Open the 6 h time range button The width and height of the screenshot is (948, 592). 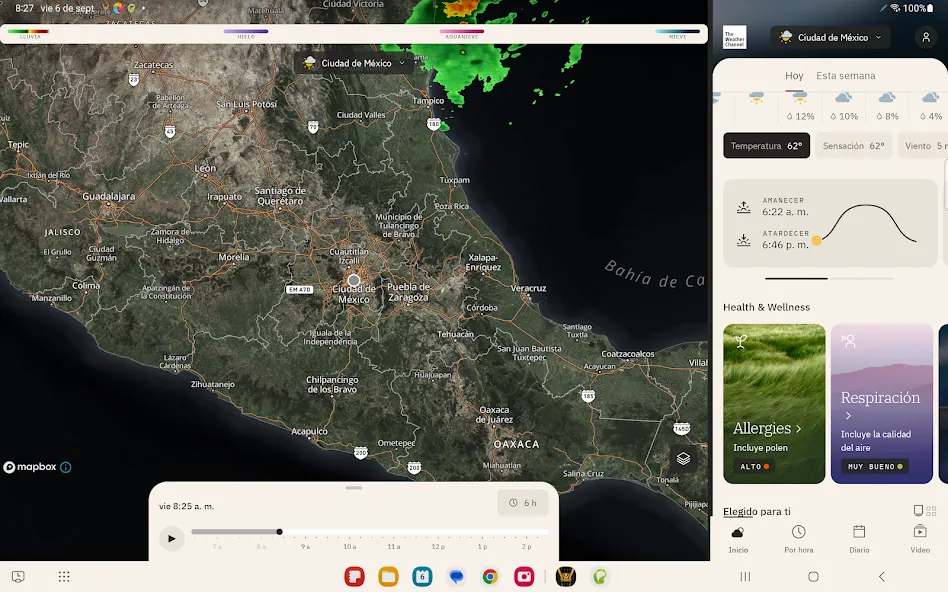[x=523, y=503]
